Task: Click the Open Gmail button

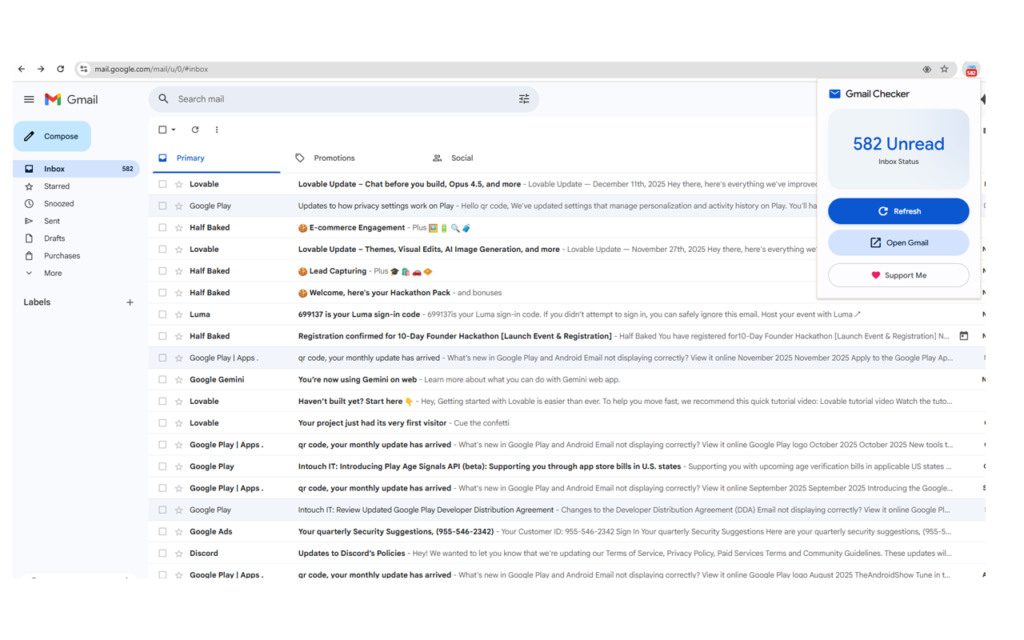Action: coord(898,243)
